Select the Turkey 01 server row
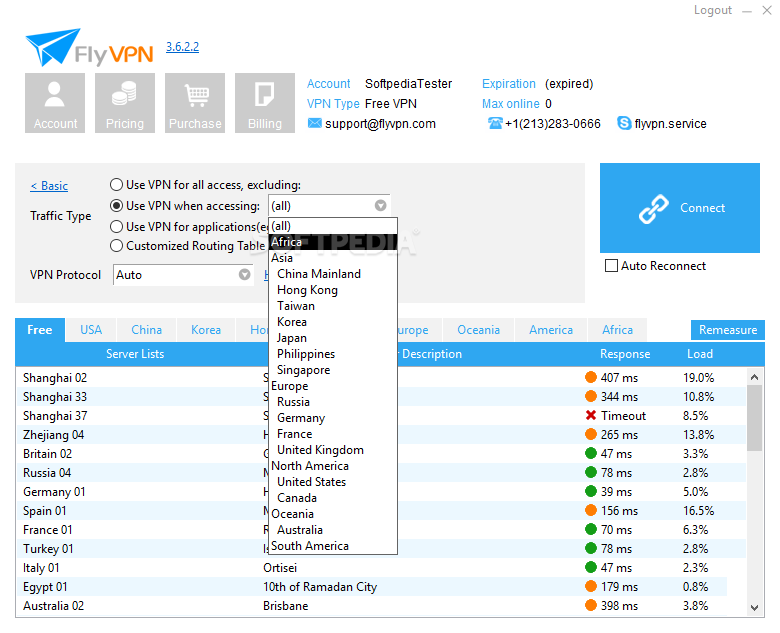Viewport: 780px width, 633px height. [381, 548]
